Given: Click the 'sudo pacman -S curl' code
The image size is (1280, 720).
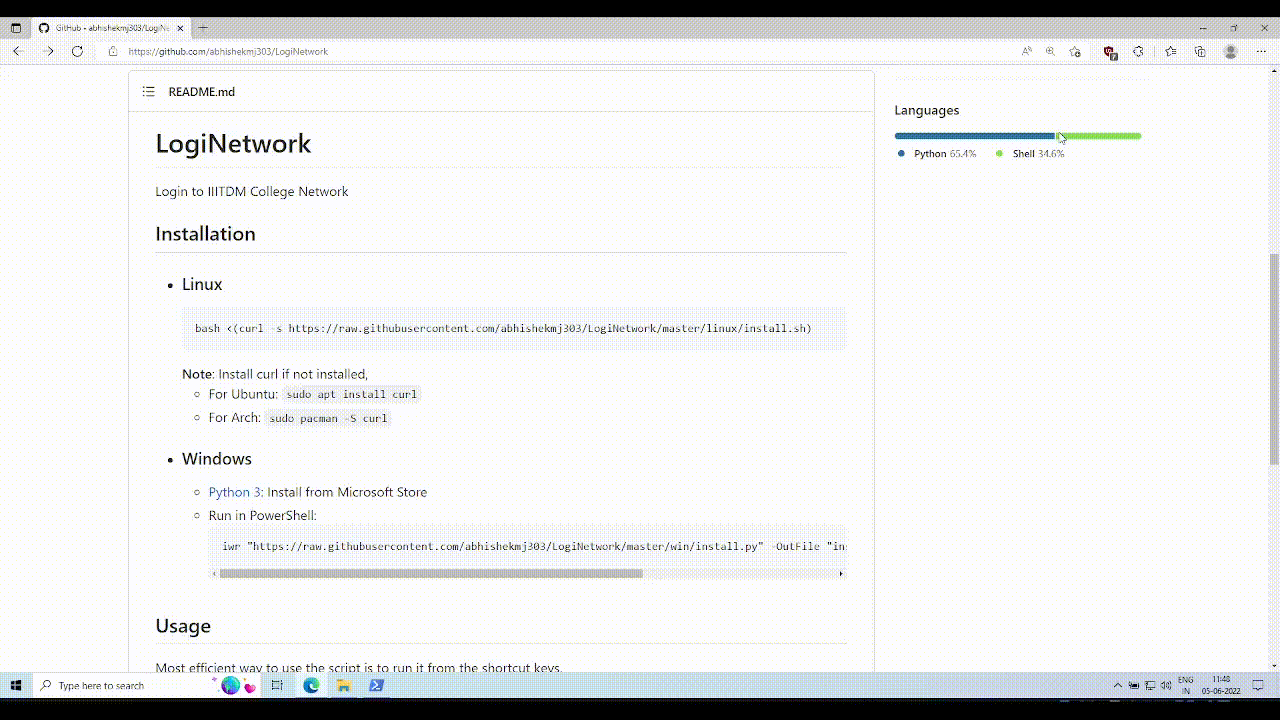Looking at the screenshot, I should pyautogui.click(x=328, y=418).
